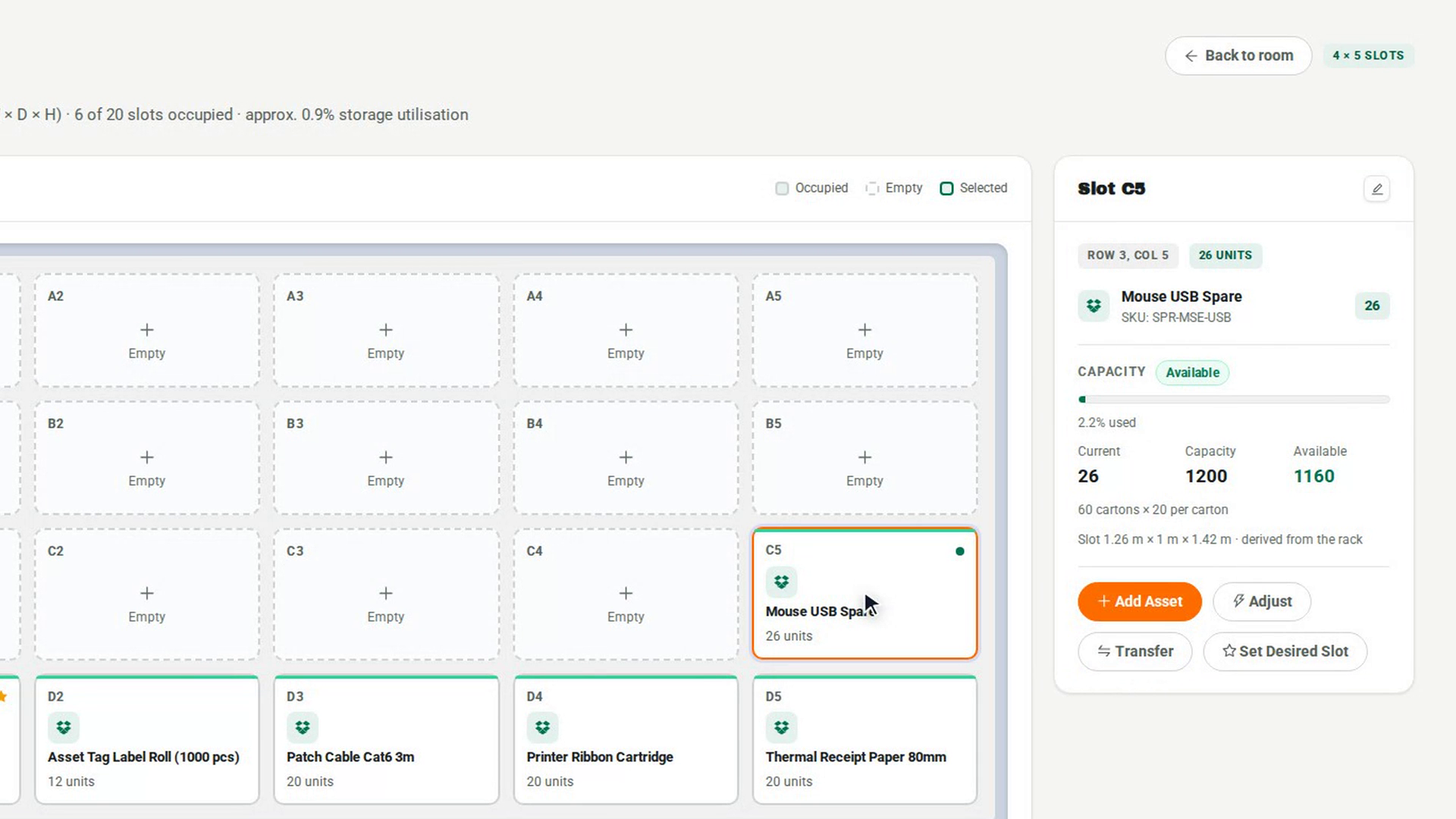Screen dimensions: 1456x819
Task: Click the plus icon in empty slot A2
Action: 146,330
